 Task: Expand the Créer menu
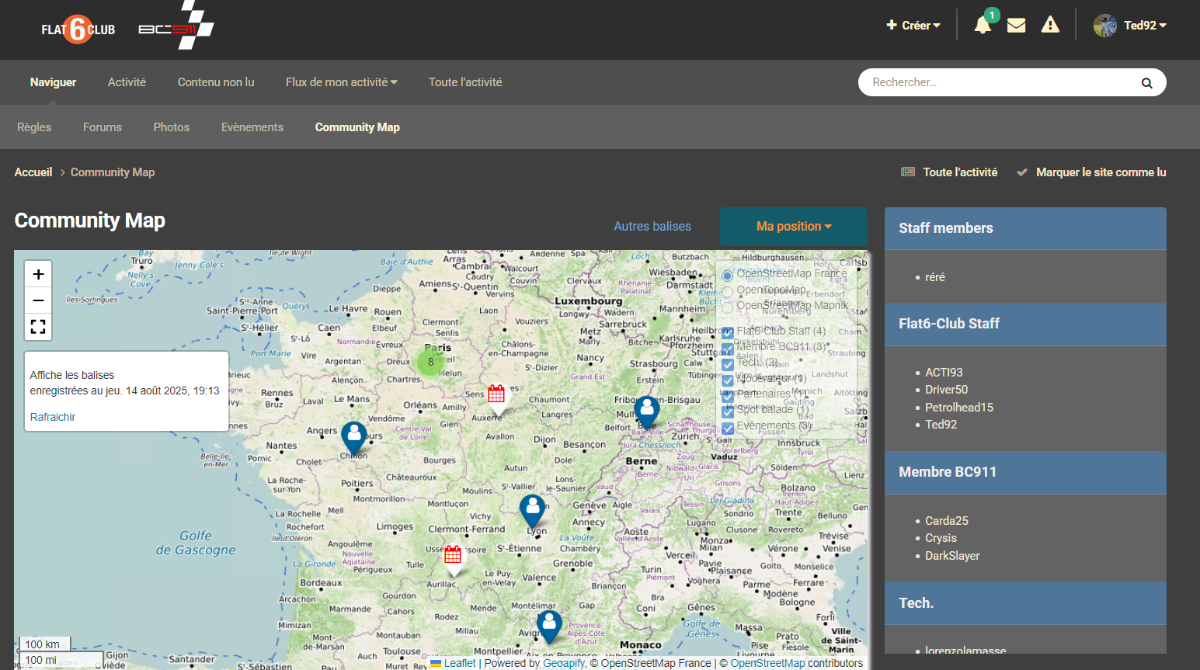[913, 26]
